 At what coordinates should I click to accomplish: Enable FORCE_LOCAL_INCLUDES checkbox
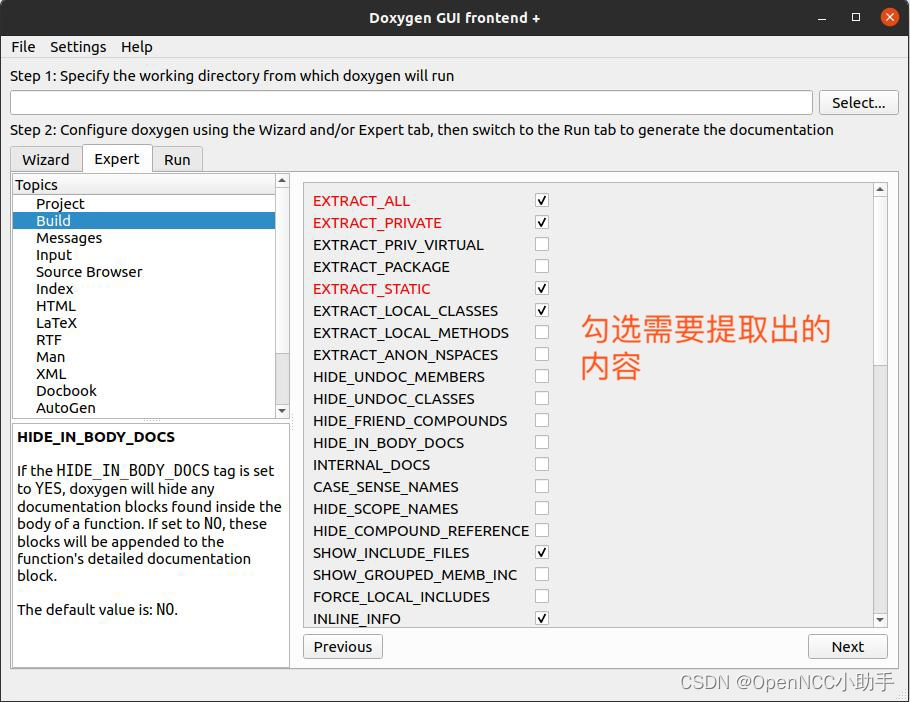[541, 597]
